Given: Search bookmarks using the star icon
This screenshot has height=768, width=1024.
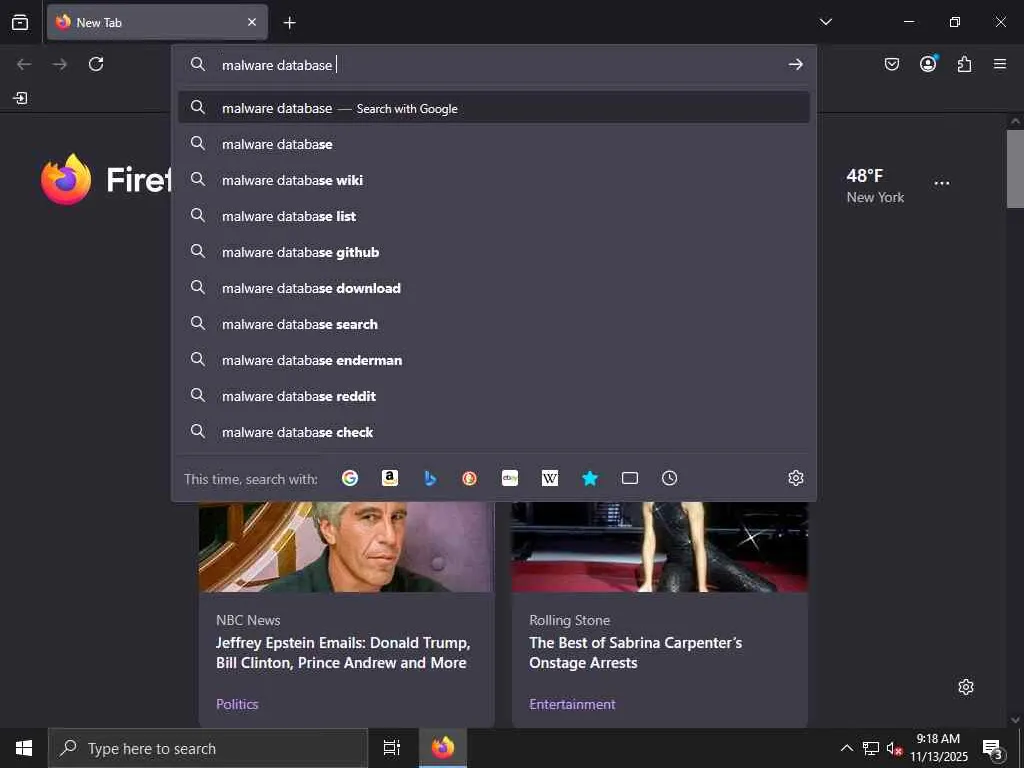Looking at the screenshot, I should click(x=590, y=478).
